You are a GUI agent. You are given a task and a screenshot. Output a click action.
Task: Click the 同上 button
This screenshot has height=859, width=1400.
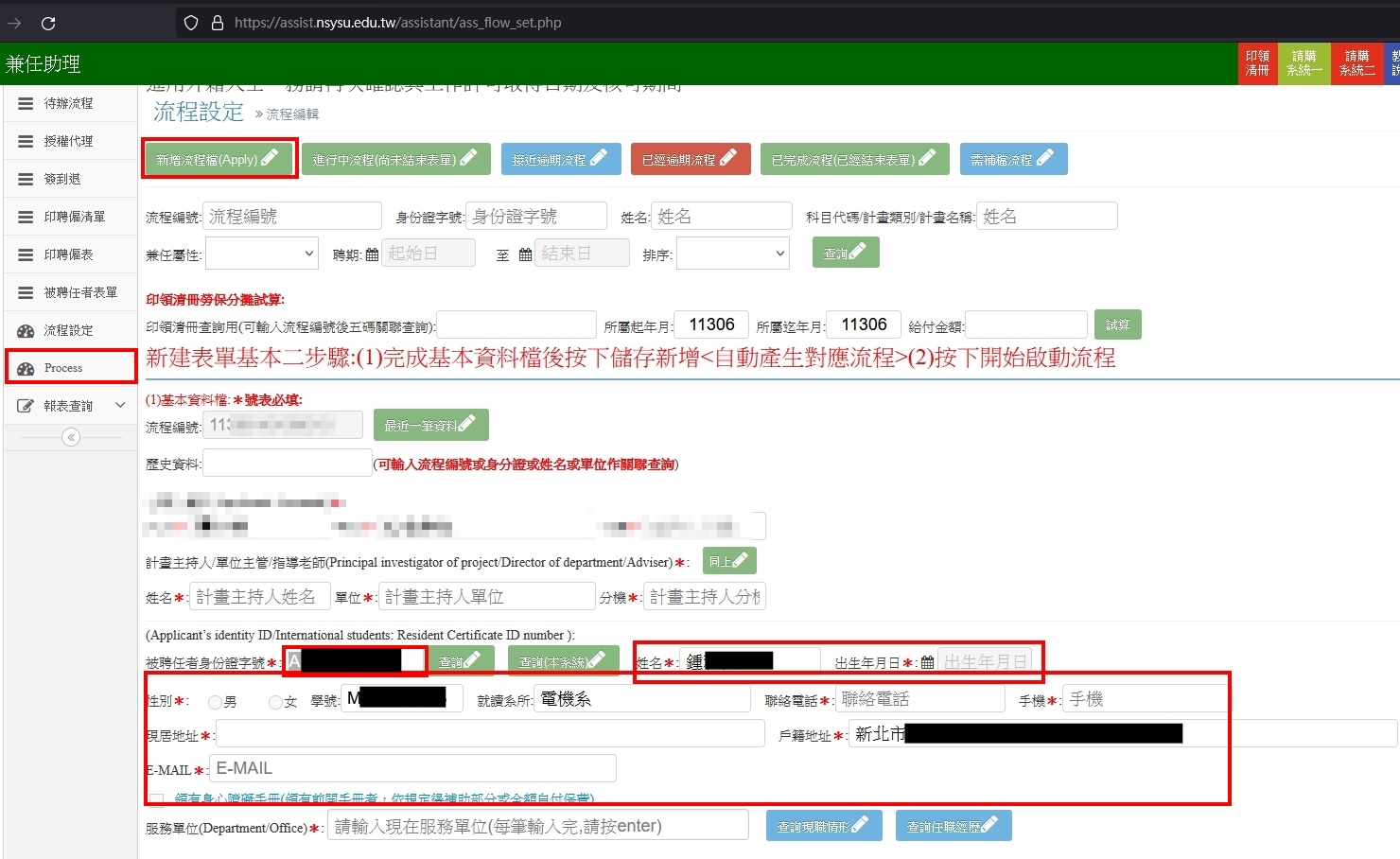pyautogui.click(x=729, y=561)
